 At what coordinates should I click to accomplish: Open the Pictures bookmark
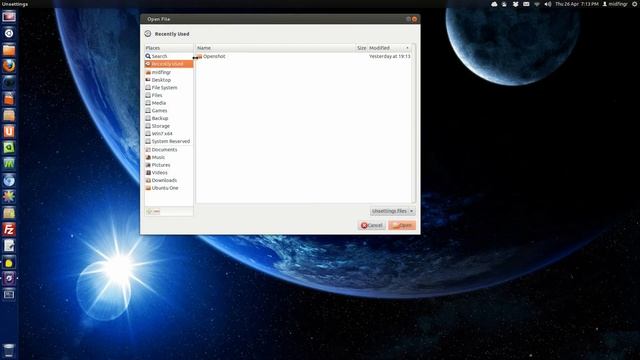tap(169, 165)
